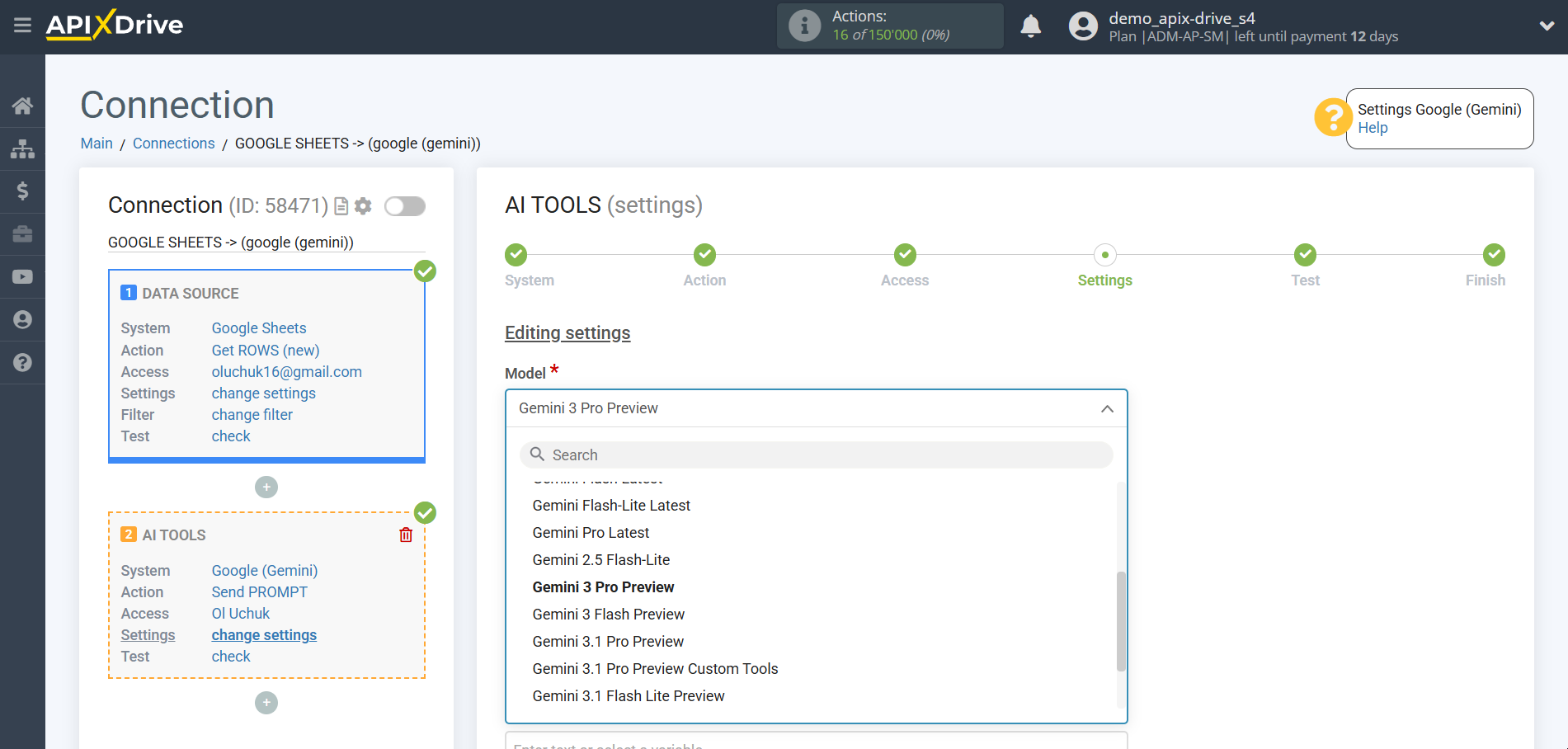Click change filter link in Data Source
The height and width of the screenshot is (749, 1568).
point(252,415)
